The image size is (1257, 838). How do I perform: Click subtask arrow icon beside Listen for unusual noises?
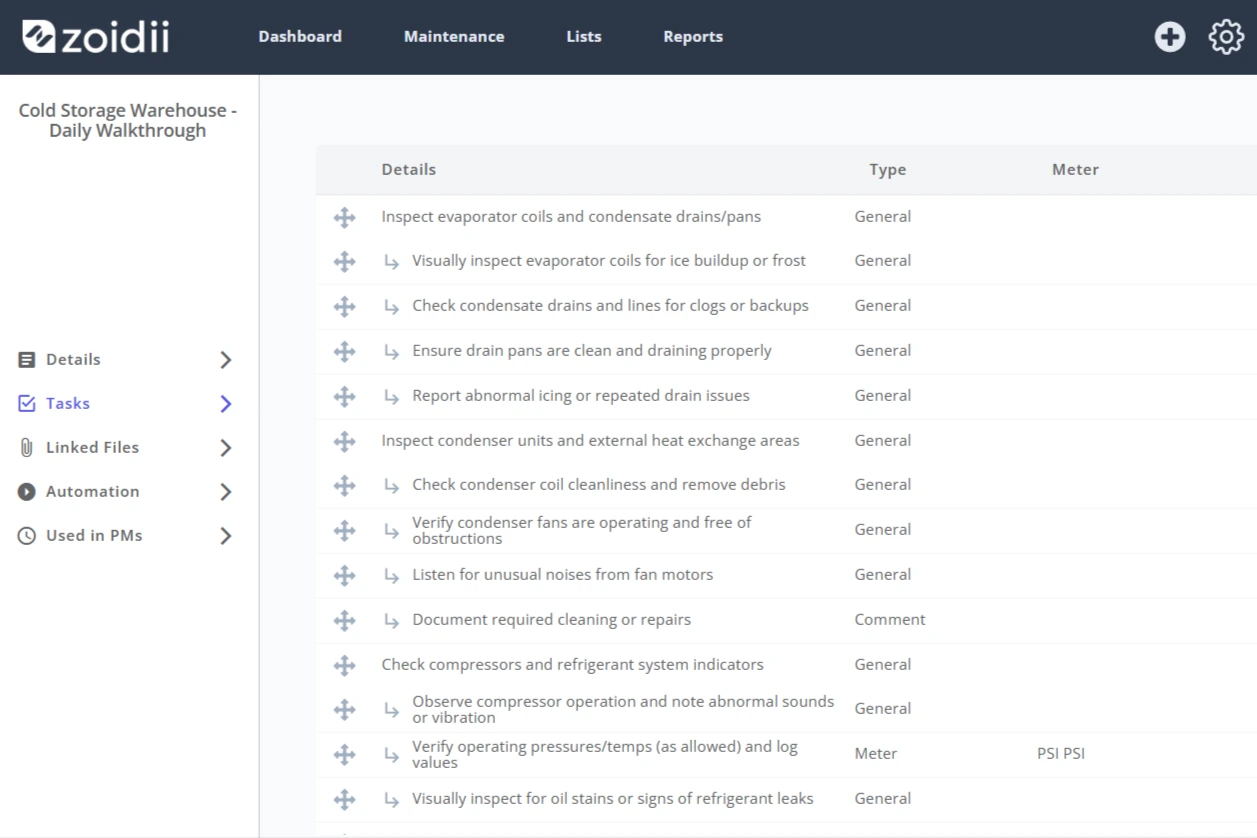[392, 575]
